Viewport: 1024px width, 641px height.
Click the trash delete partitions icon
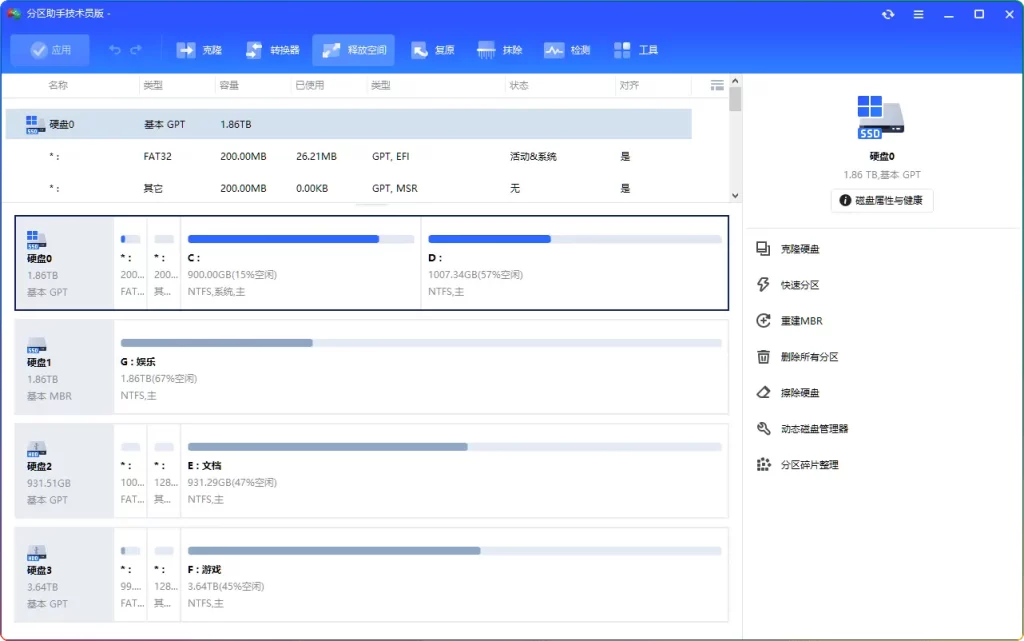[763, 356]
